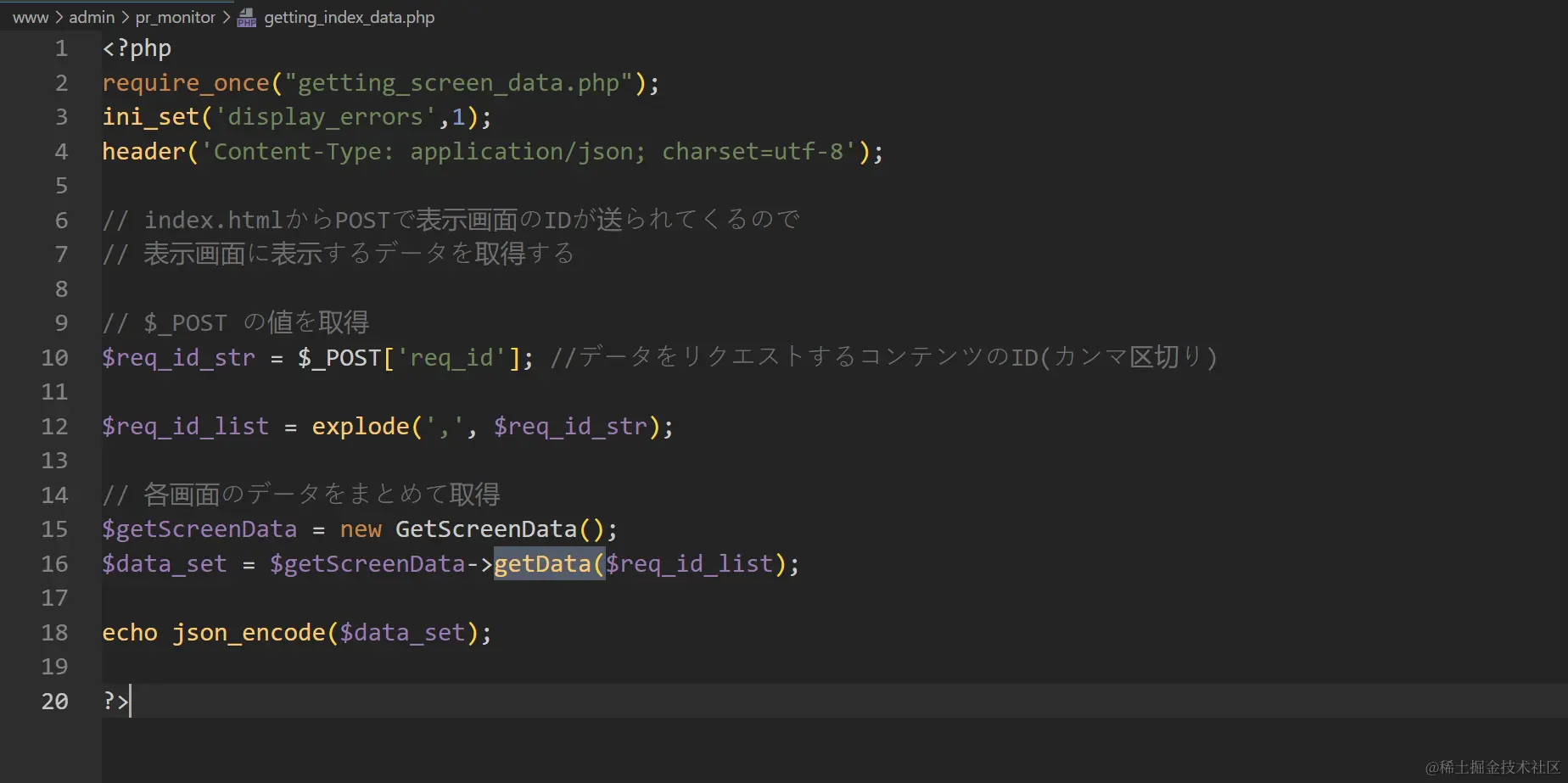Viewport: 1568px width, 783px height.
Task: Click the "getting_screen_data.php" string
Action: click(459, 83)
